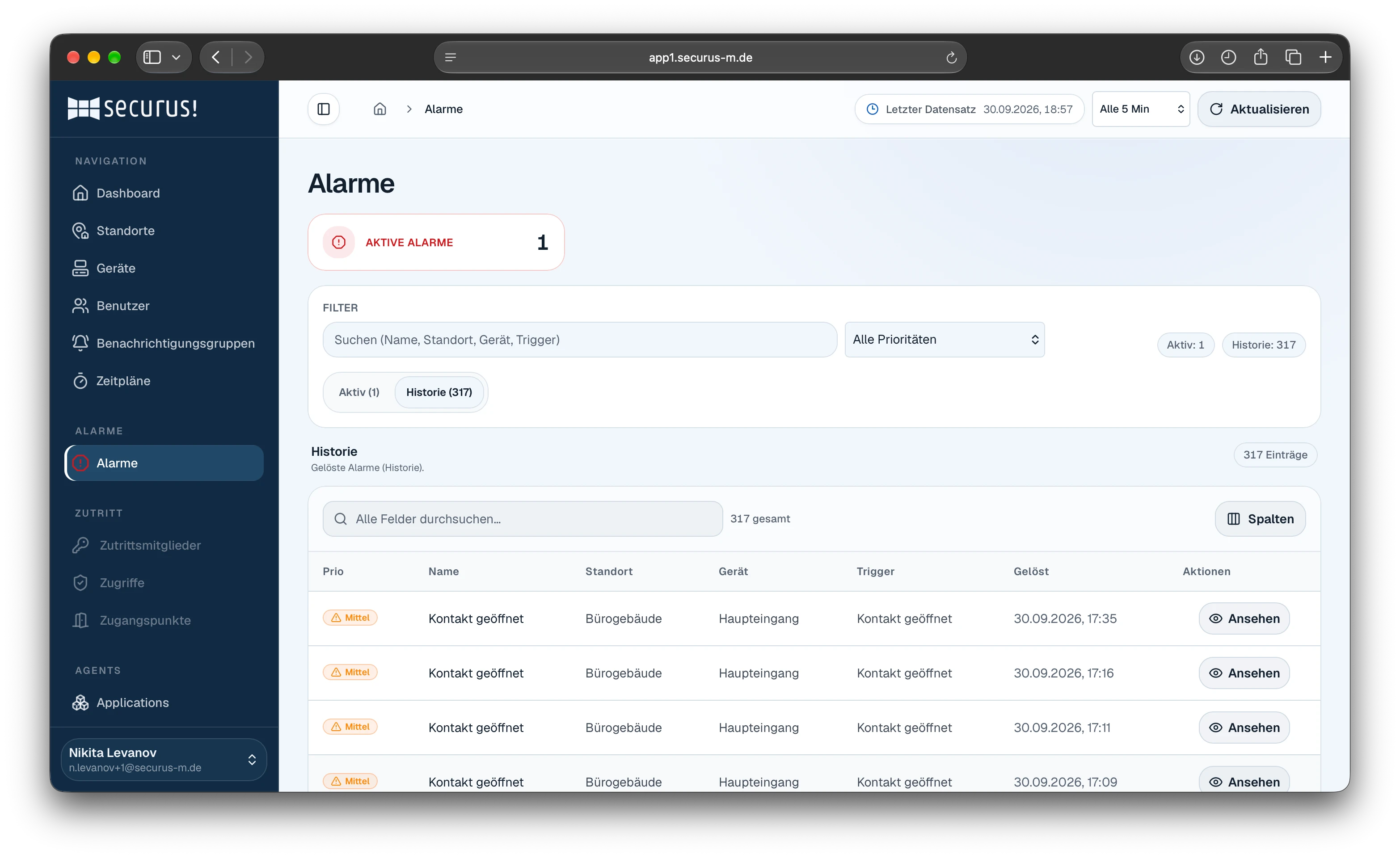View the alarm solved at 17:11
1400x858 pixels.
[1244, 728]
